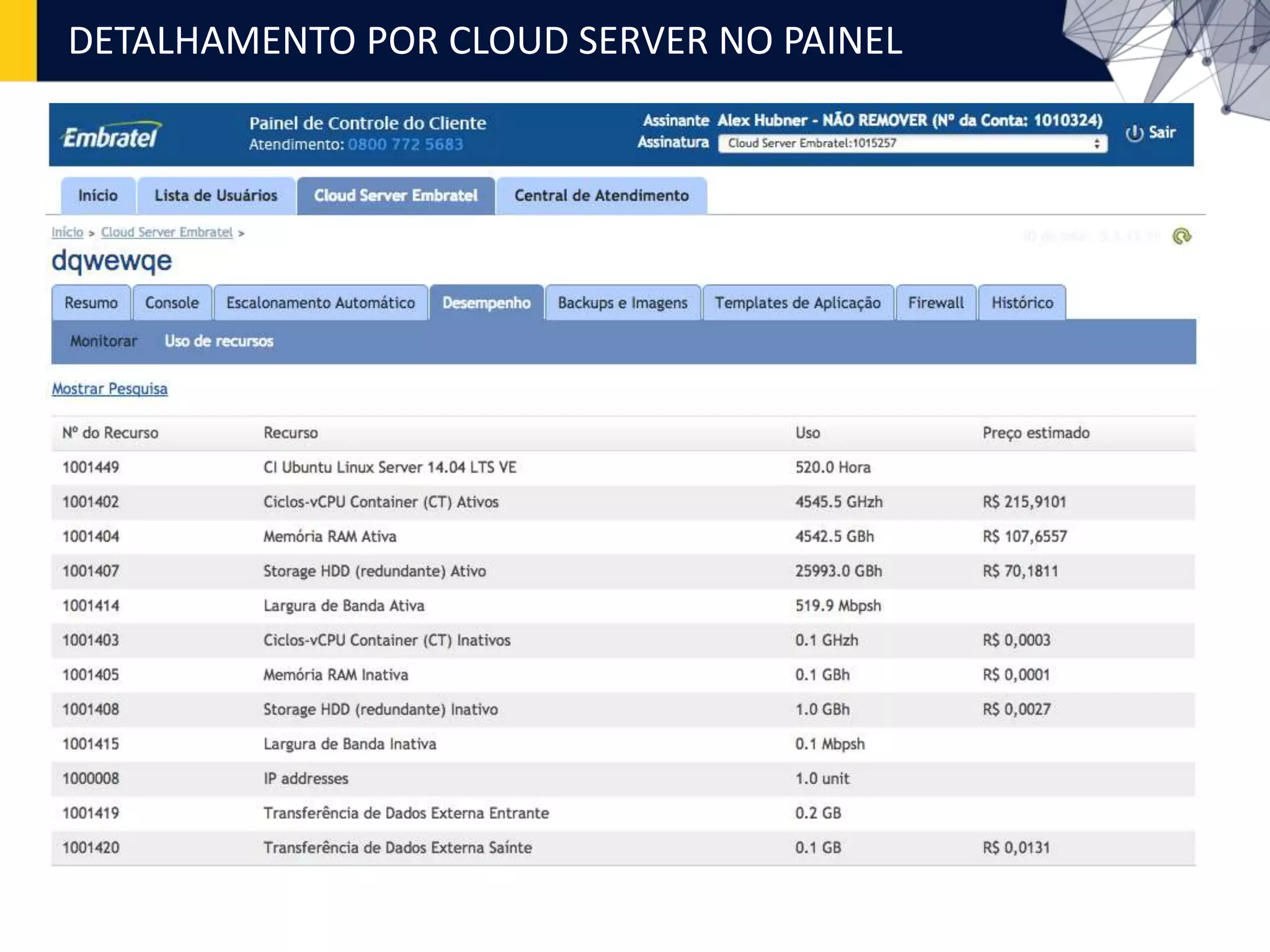Click the Memória RAM Ativa entry
1270x952 pixels.
330,537
